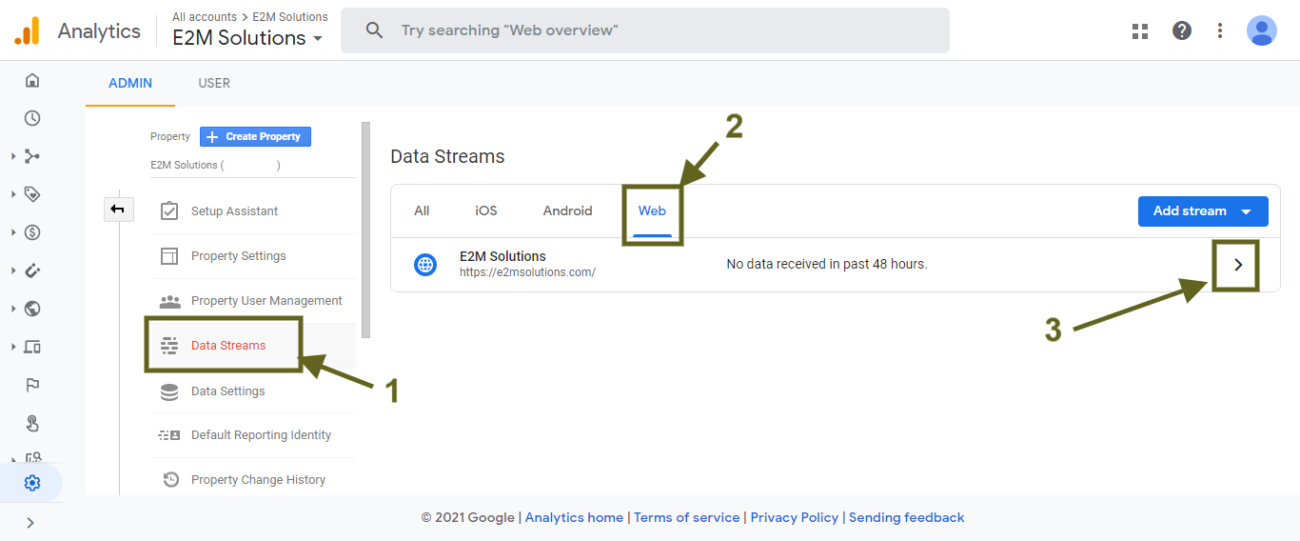Click the Create Property button

255,137
